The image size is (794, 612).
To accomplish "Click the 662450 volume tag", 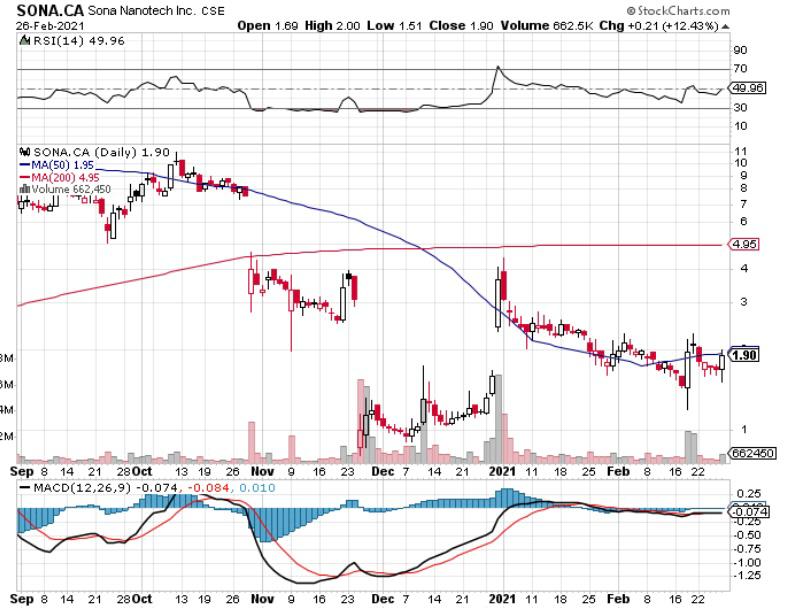I will [751, 452].
